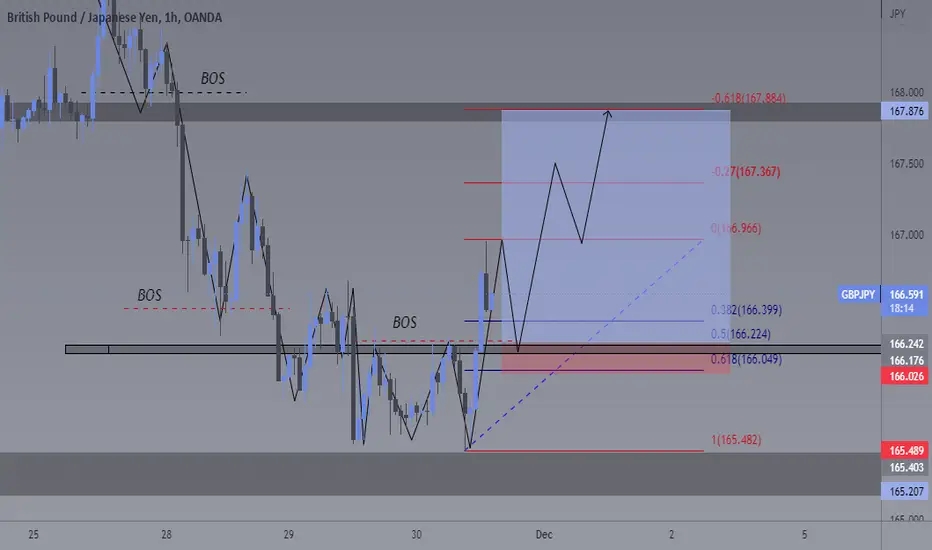Click the 167.876 price axis label
Image resolution: width=932 pixels, height=550 pixels.
coord(906,111)
